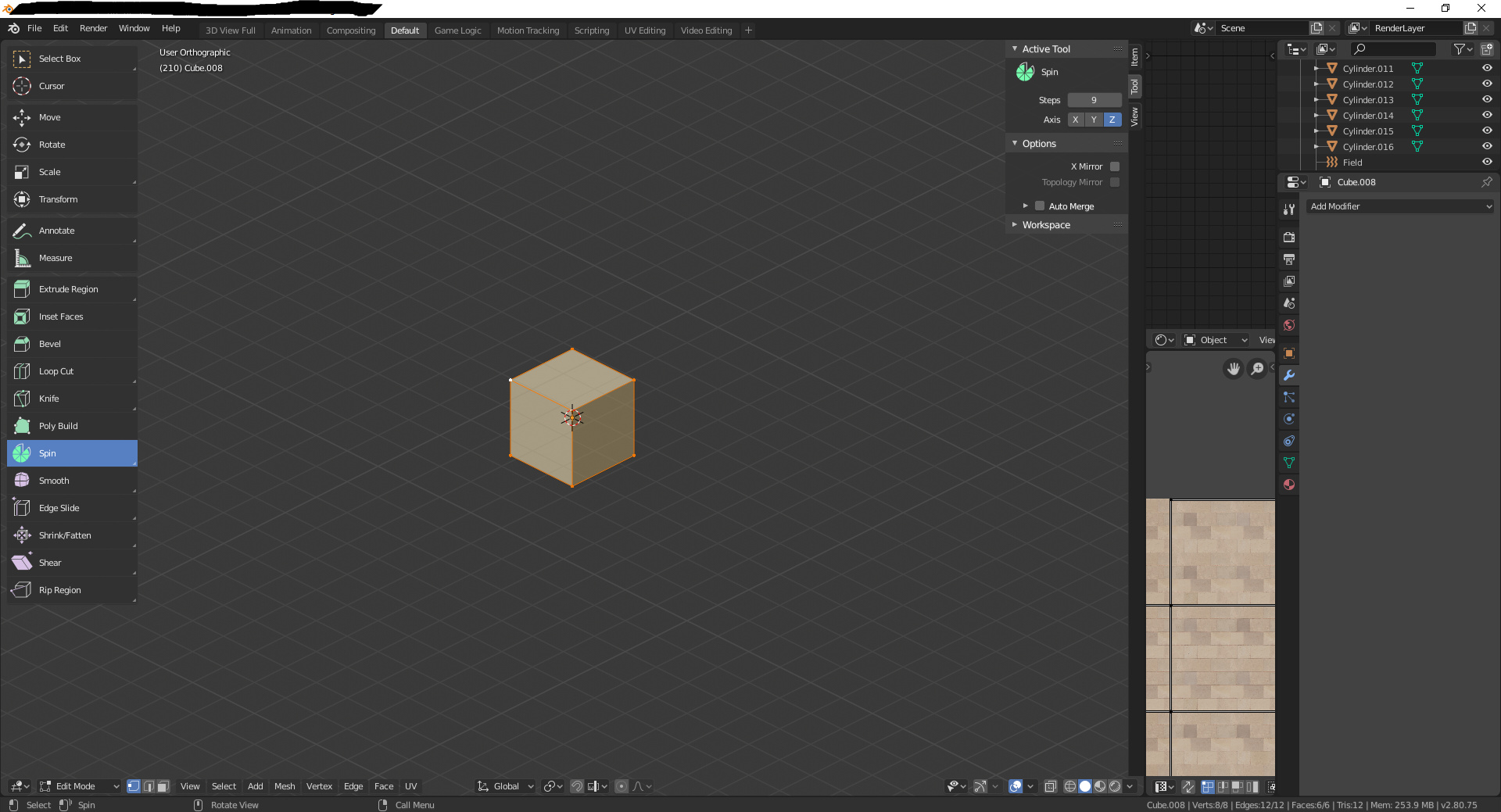Open the transform orientation dropdown showing Global
This screenshot has width=1501, height=812.
tap(504, 787)
